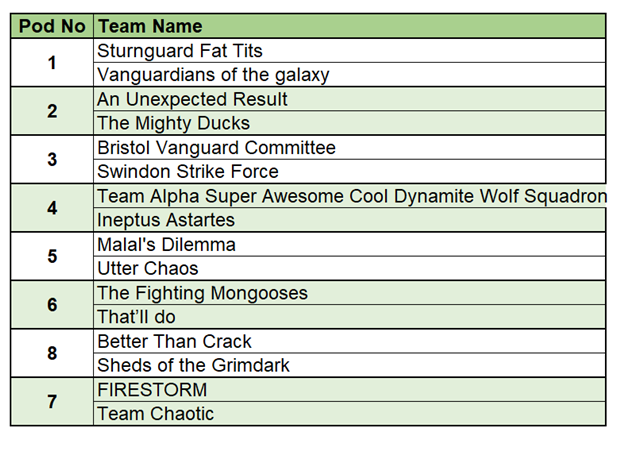Click the Malal's Dilemma cell
Viewport: 626px width, 450px height.
tap(166, 245)
